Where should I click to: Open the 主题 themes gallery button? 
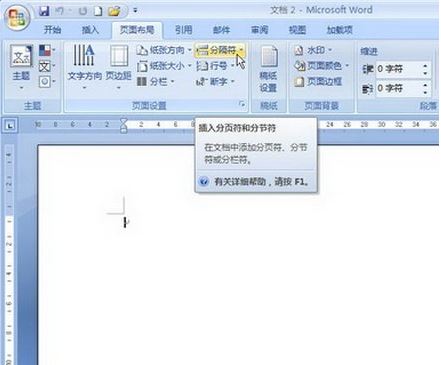21,68
